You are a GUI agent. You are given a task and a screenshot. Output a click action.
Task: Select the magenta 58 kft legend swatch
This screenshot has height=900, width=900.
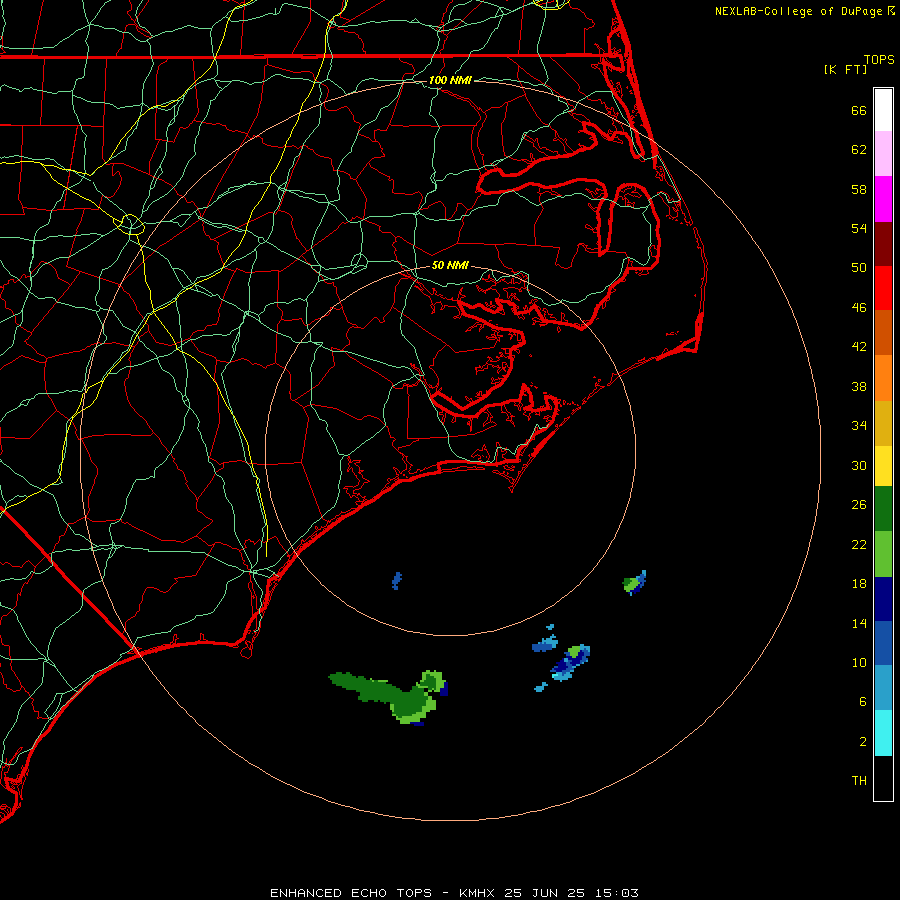click(x=883, y=199)
